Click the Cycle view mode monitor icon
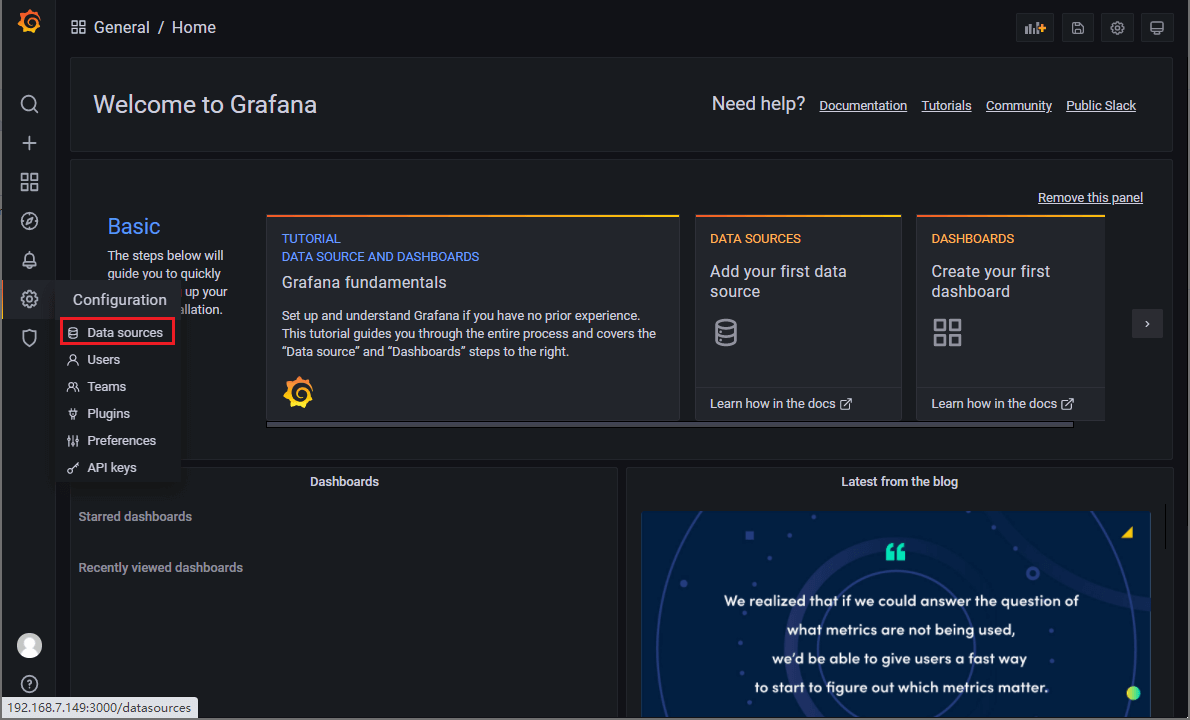 (1157, 28)
